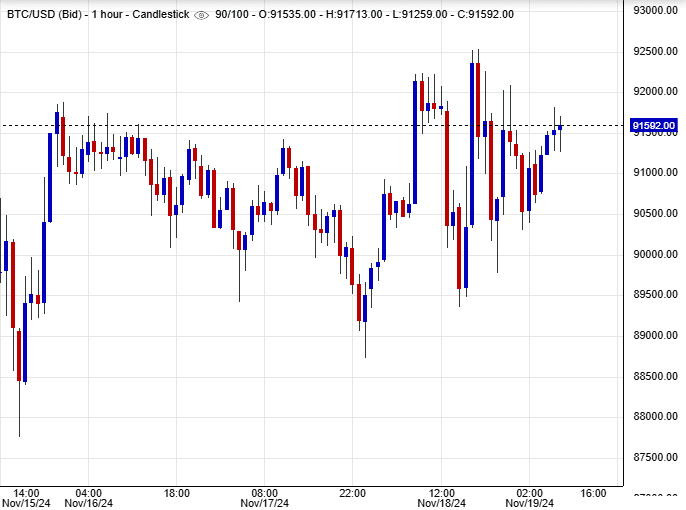Screen dimensions: 686x510
Task: Click the 16:00 time axis label
Action: (x=593, y=493)
